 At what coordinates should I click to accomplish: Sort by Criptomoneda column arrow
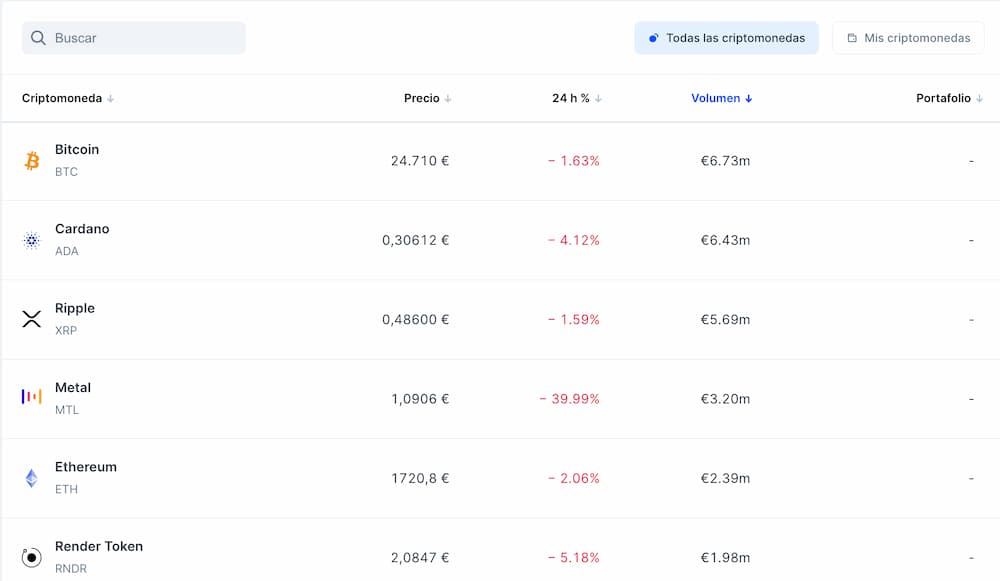tap(110, 98)
